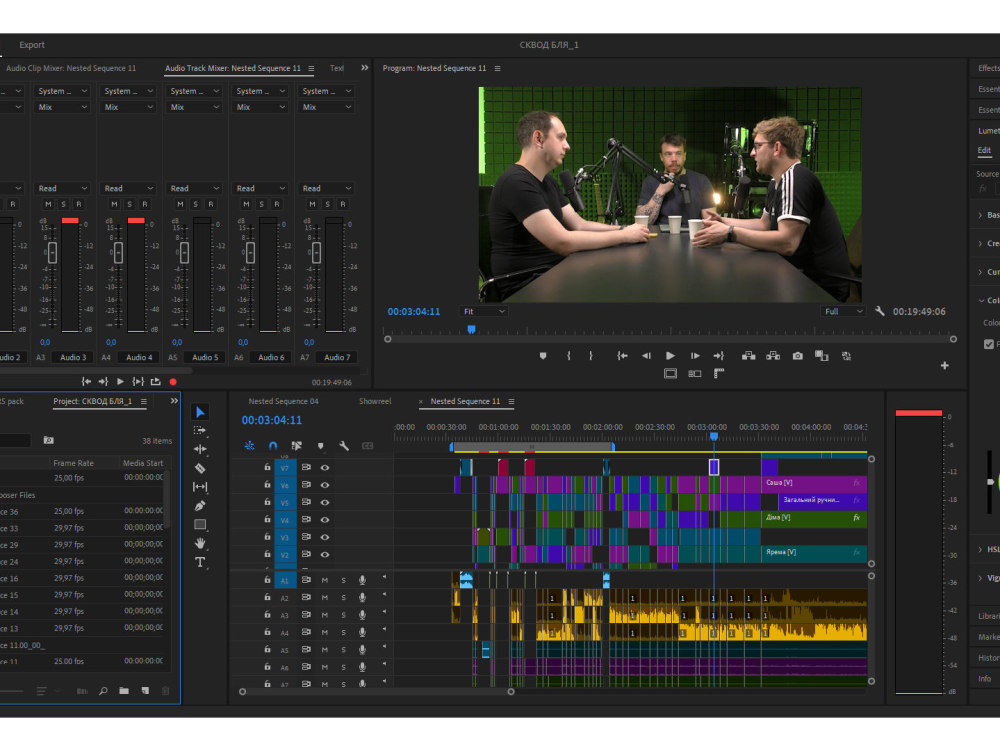Select the Ripple Edit tool
This screenshot has height=751, width=1000.
(200, 449)
